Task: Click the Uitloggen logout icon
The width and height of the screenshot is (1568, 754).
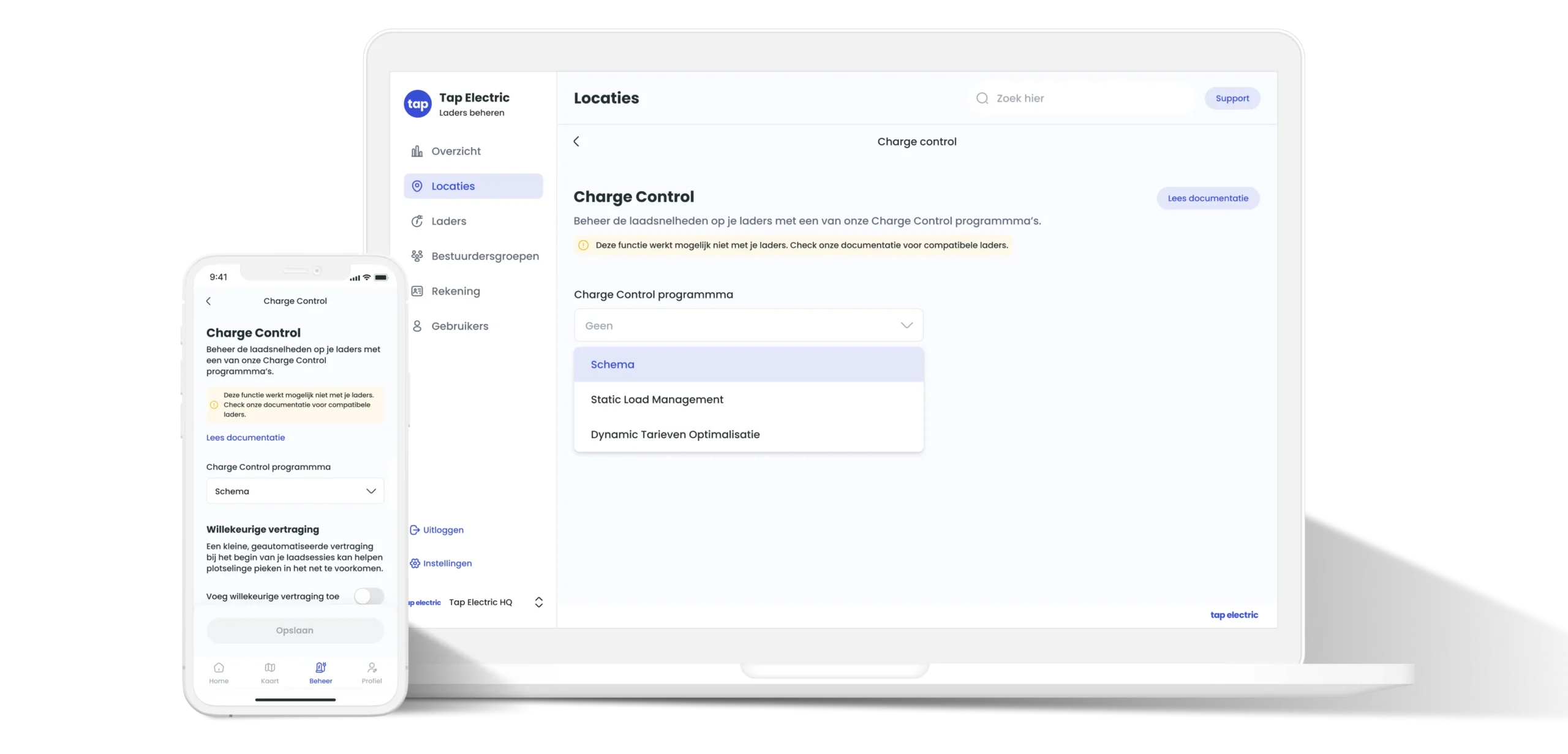Action: [415, 530]
